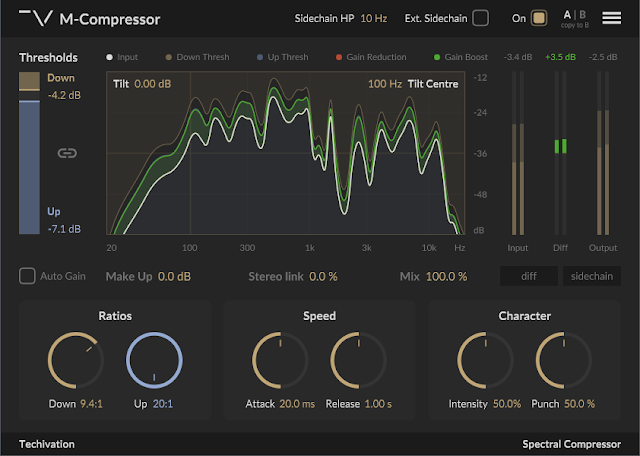Click copy to B
640x456 pixels.
tap(575, 25)
